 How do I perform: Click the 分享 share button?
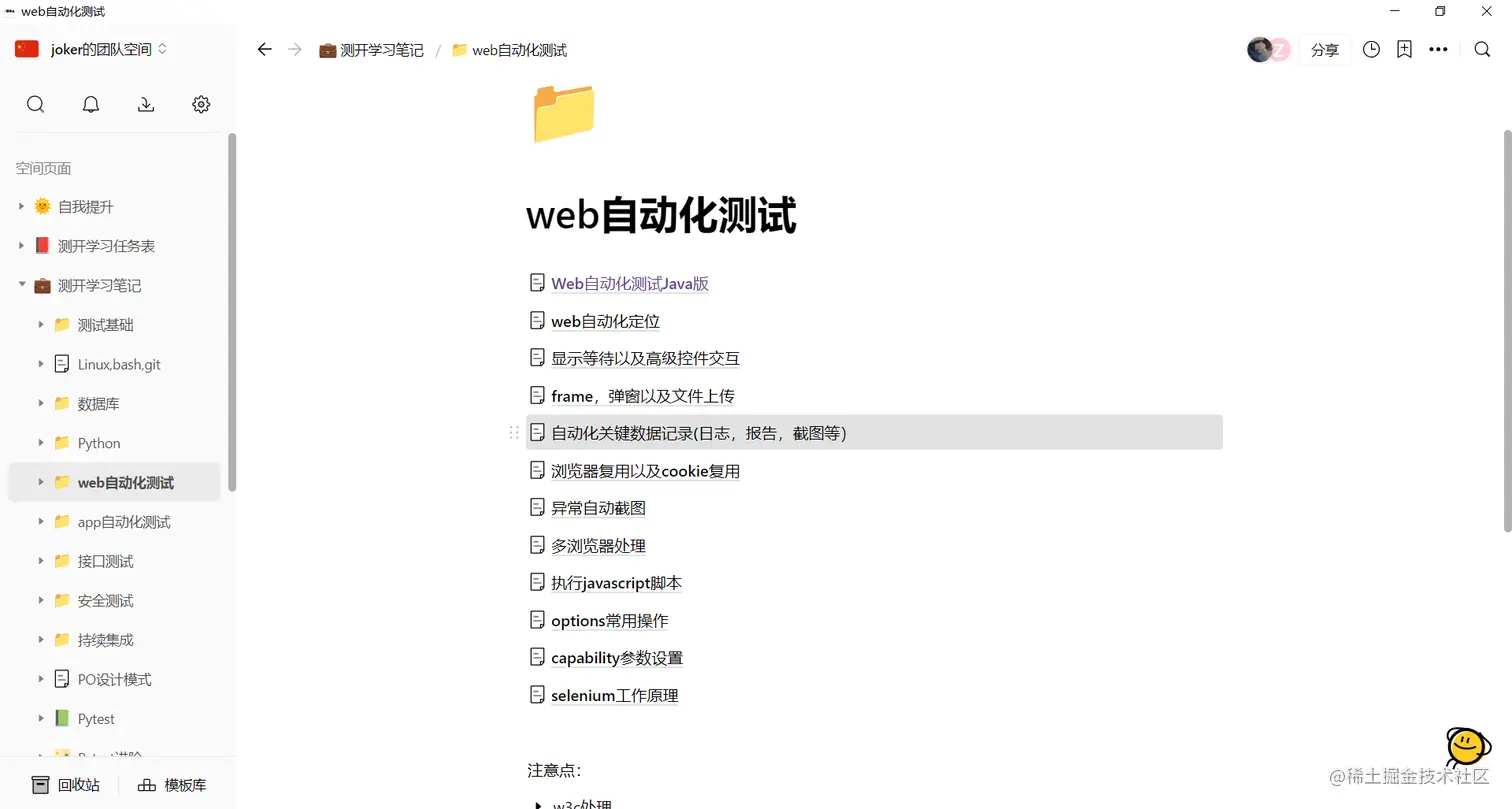pyautogui.click(x=1325, y=49)
